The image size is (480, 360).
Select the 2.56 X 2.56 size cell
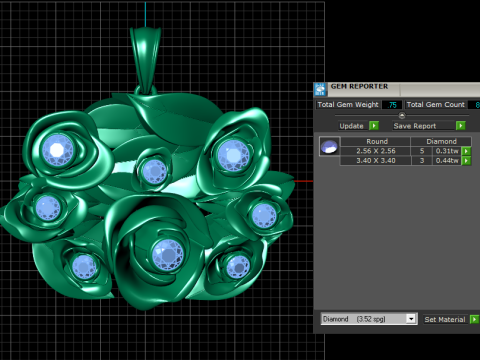pyautogui.click(x=376, y=151)
